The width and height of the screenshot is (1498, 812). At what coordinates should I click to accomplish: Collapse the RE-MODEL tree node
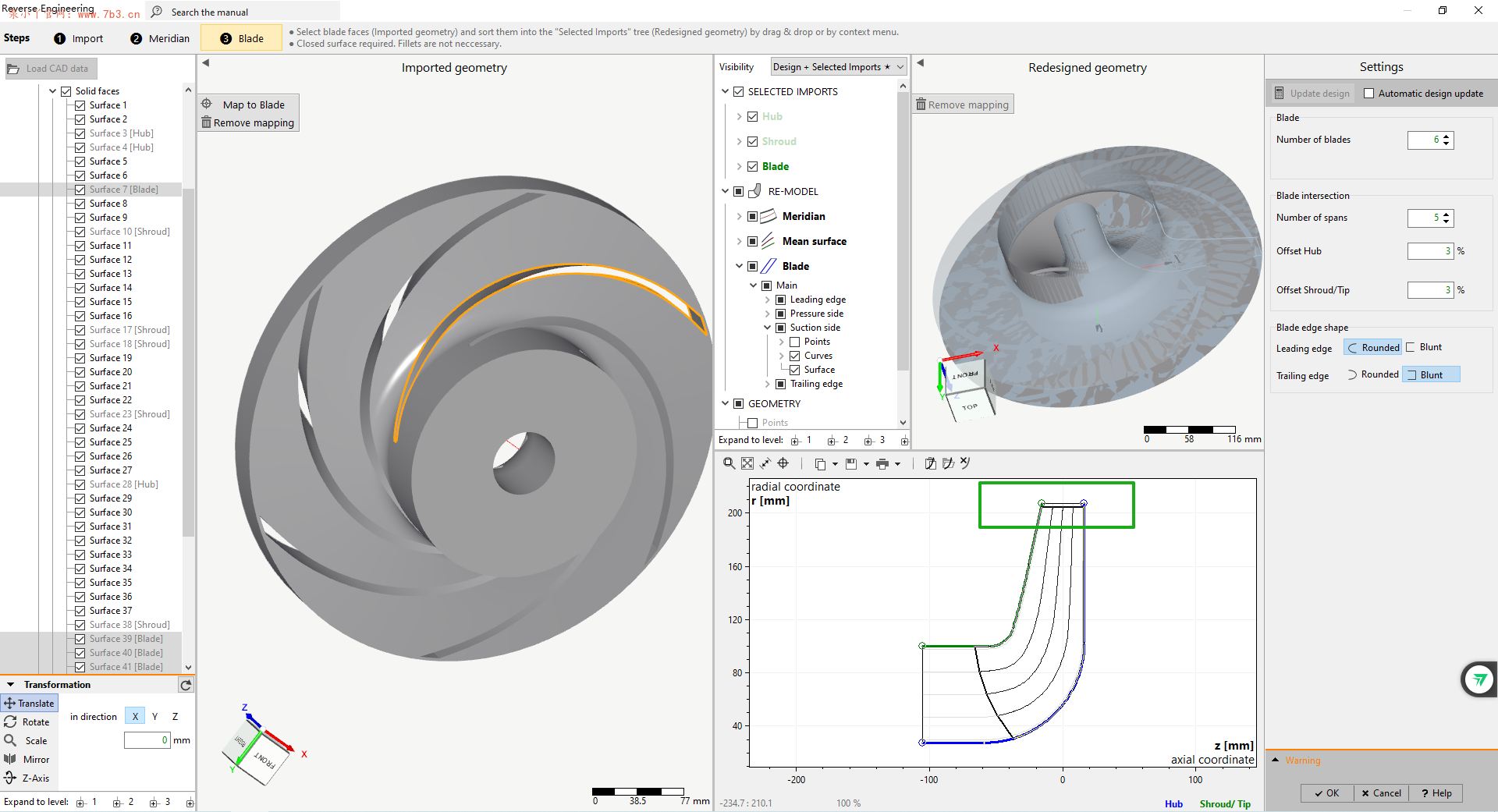pyautogui.click(x=726, y=192)
